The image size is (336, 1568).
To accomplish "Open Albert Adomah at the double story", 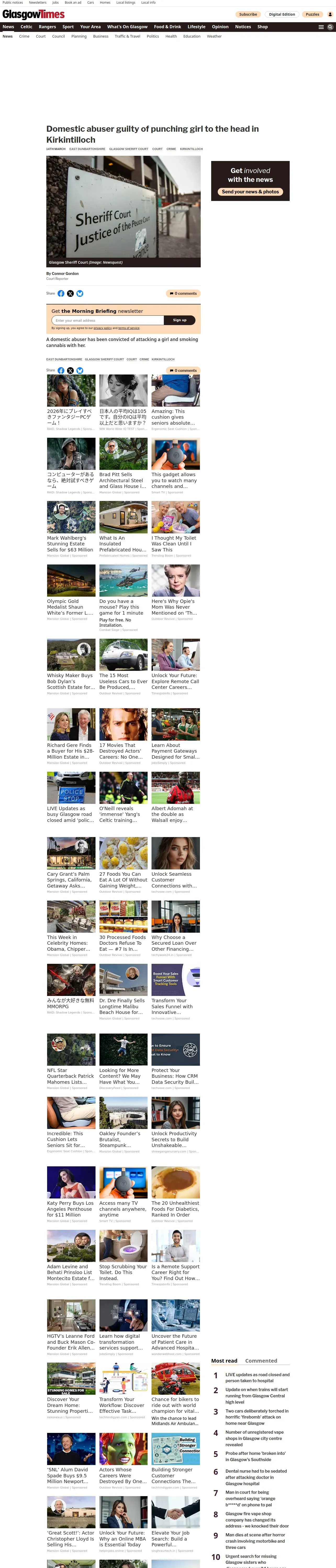I will (176, 797).
